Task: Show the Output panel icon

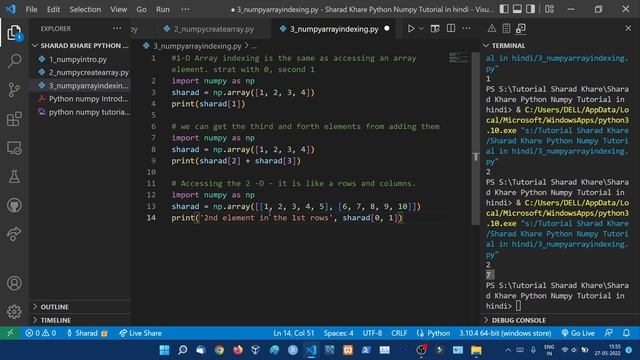Action: tap(506, 29)
